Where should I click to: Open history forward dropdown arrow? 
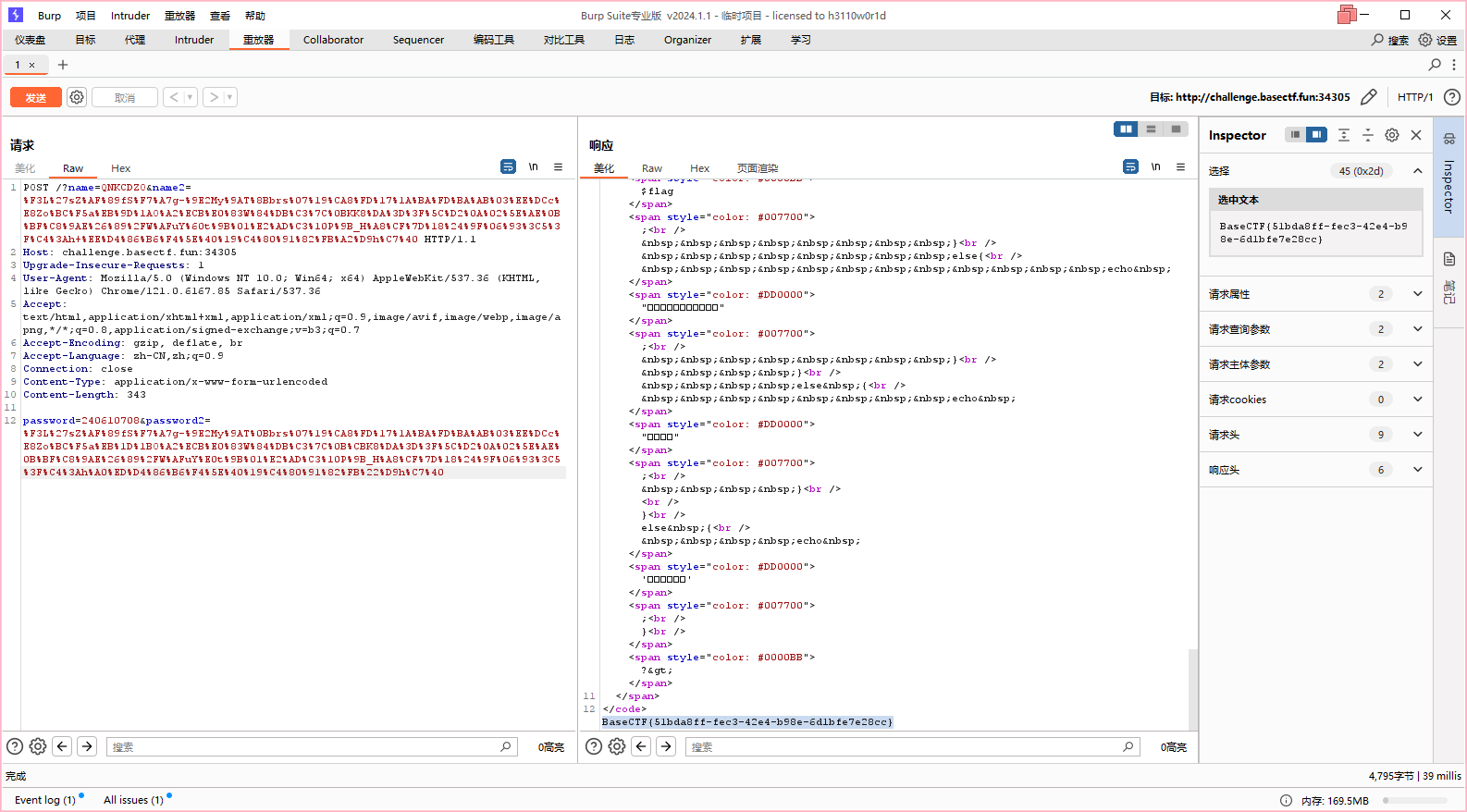tap(230, 97)
